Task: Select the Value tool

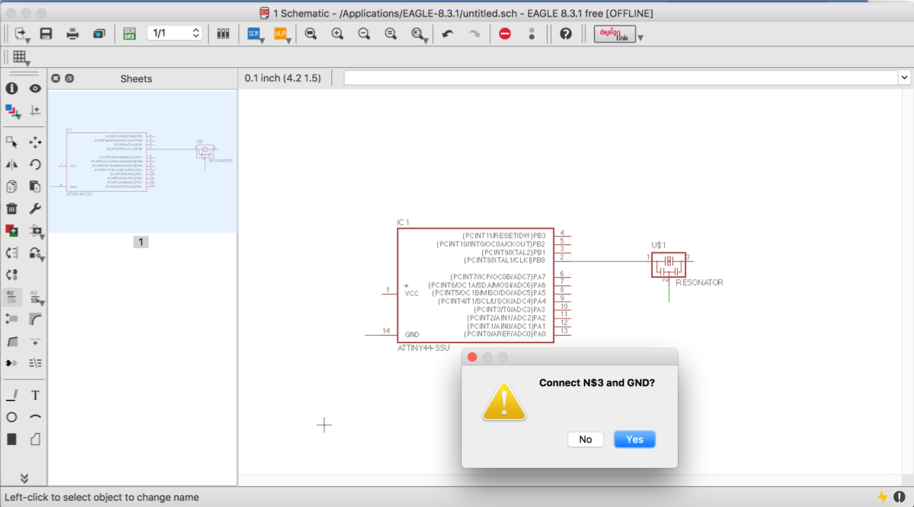Action: coord(36,298)
